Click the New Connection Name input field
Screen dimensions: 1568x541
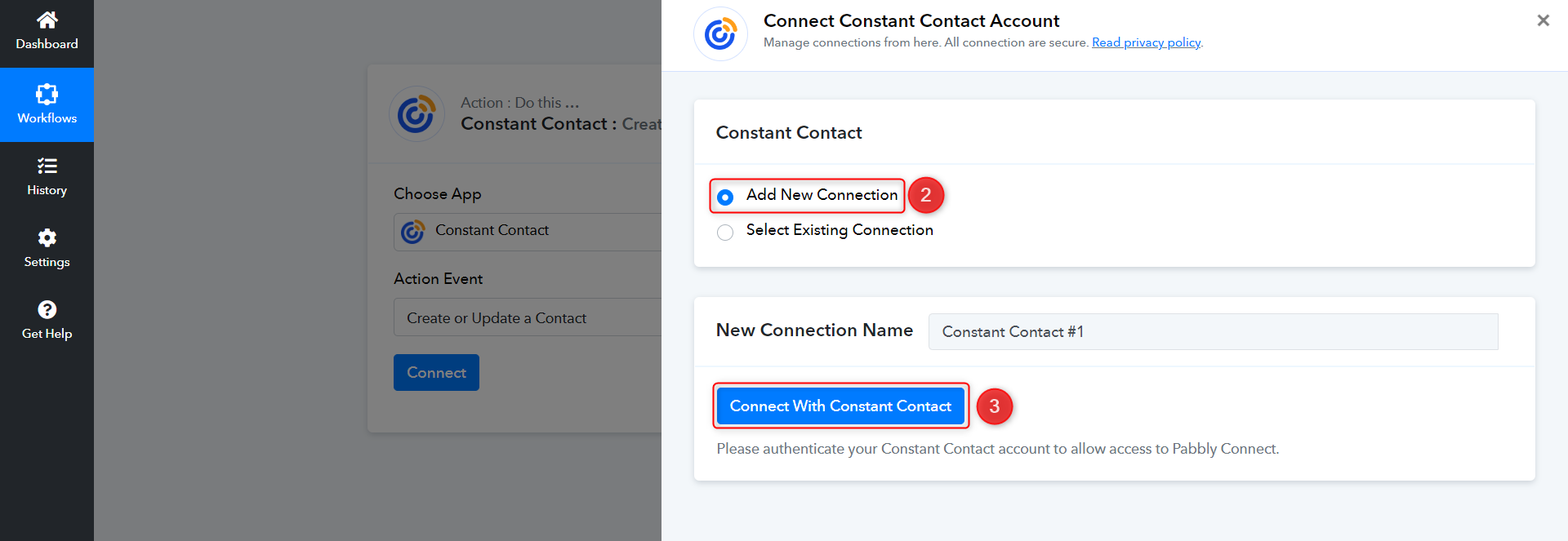1213,331
